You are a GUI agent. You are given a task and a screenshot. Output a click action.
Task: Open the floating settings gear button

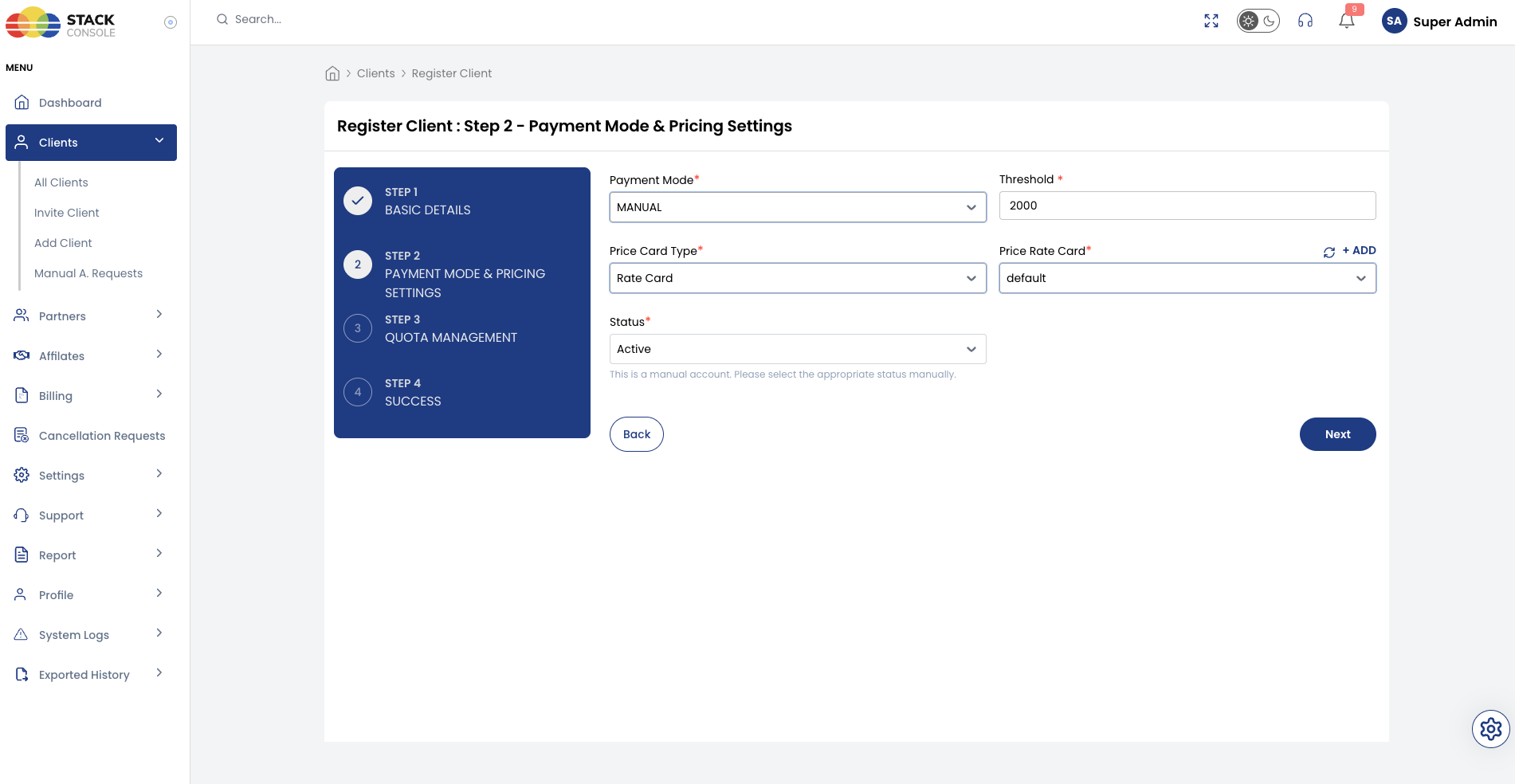(1491, 729)
